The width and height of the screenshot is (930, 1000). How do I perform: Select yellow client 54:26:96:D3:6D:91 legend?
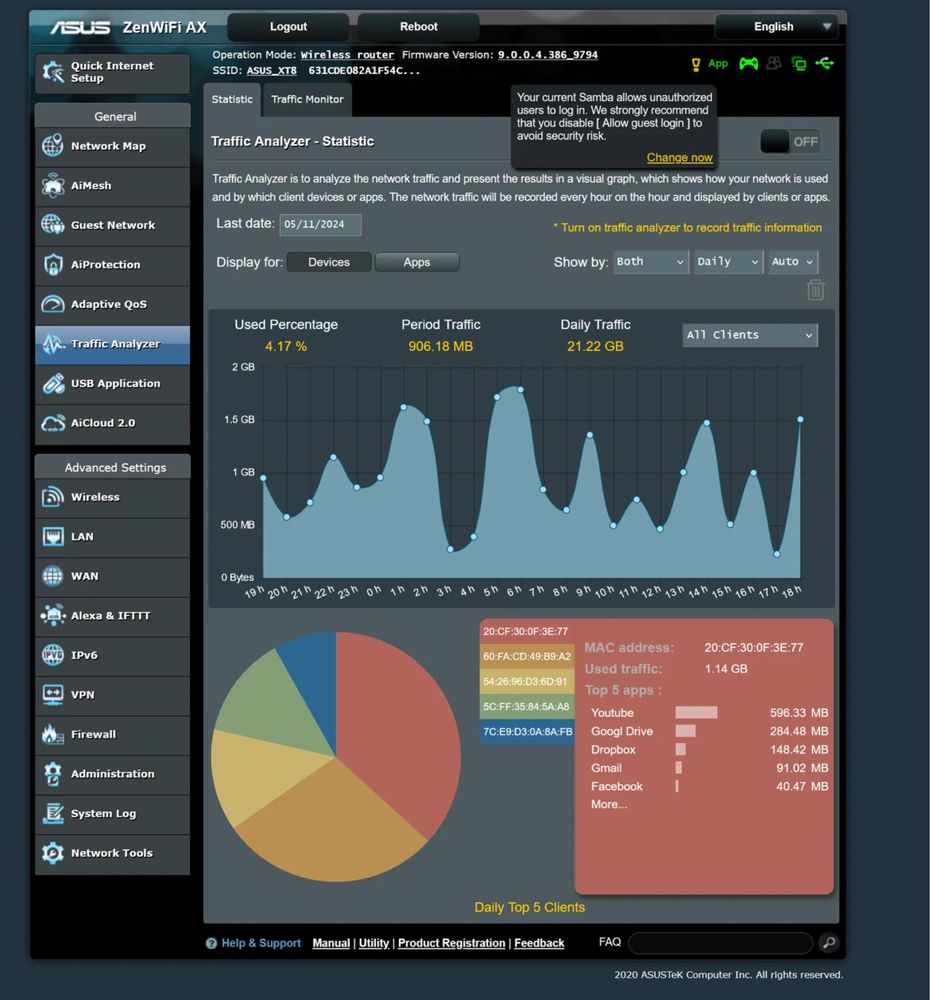click(x=527, y=681)
